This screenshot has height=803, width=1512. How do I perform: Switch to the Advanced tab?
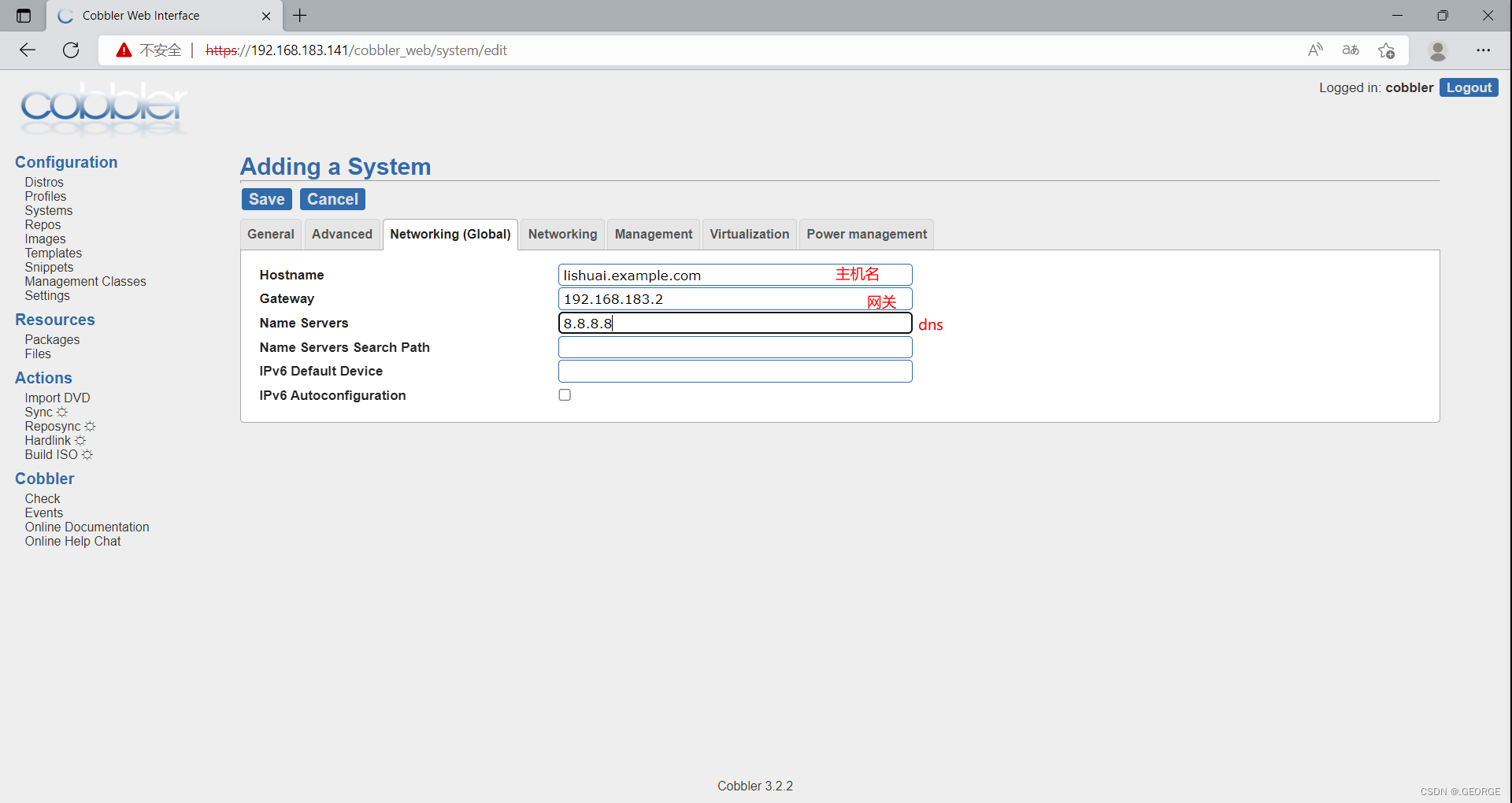(x=342, y=235)
